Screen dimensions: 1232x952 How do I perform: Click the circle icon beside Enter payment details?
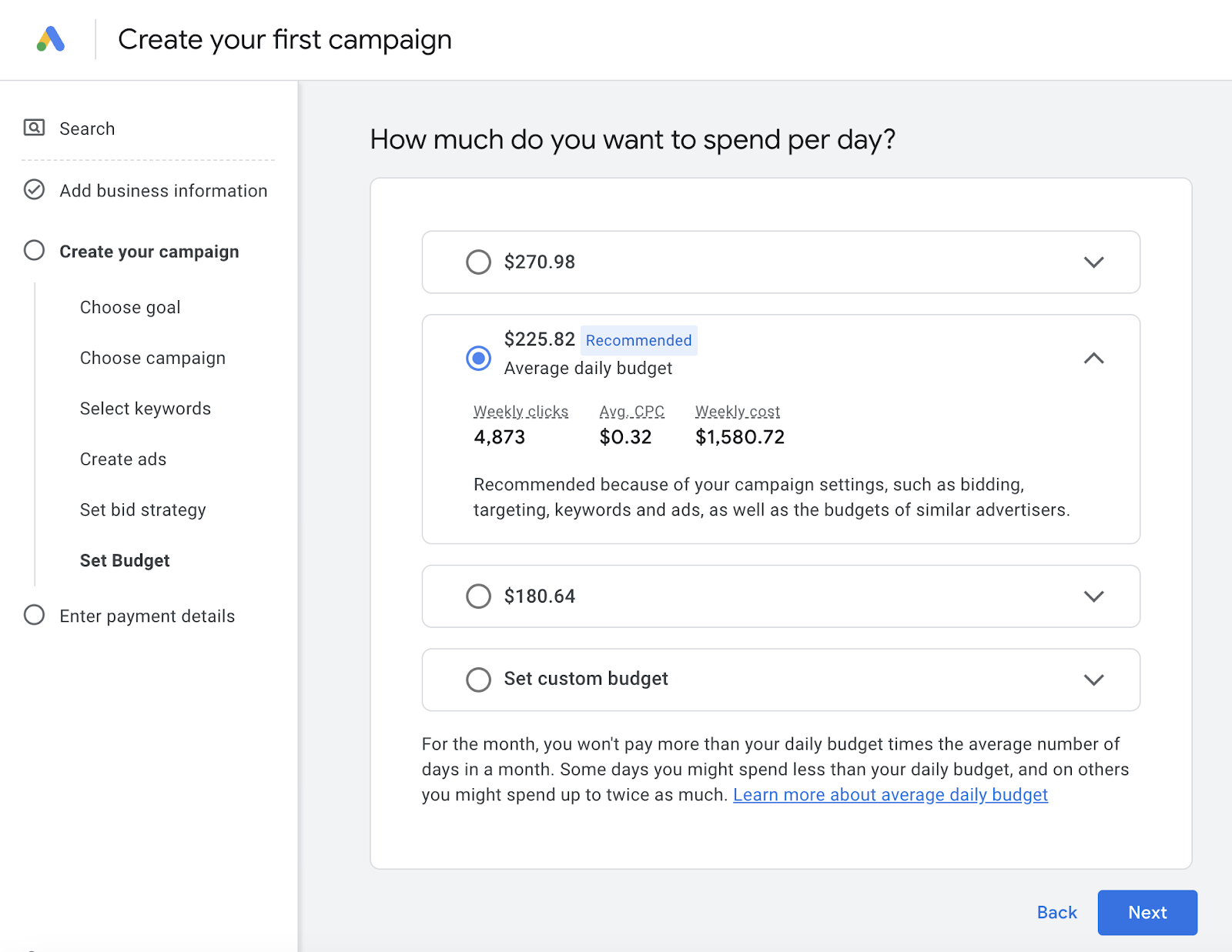point(34,614)
